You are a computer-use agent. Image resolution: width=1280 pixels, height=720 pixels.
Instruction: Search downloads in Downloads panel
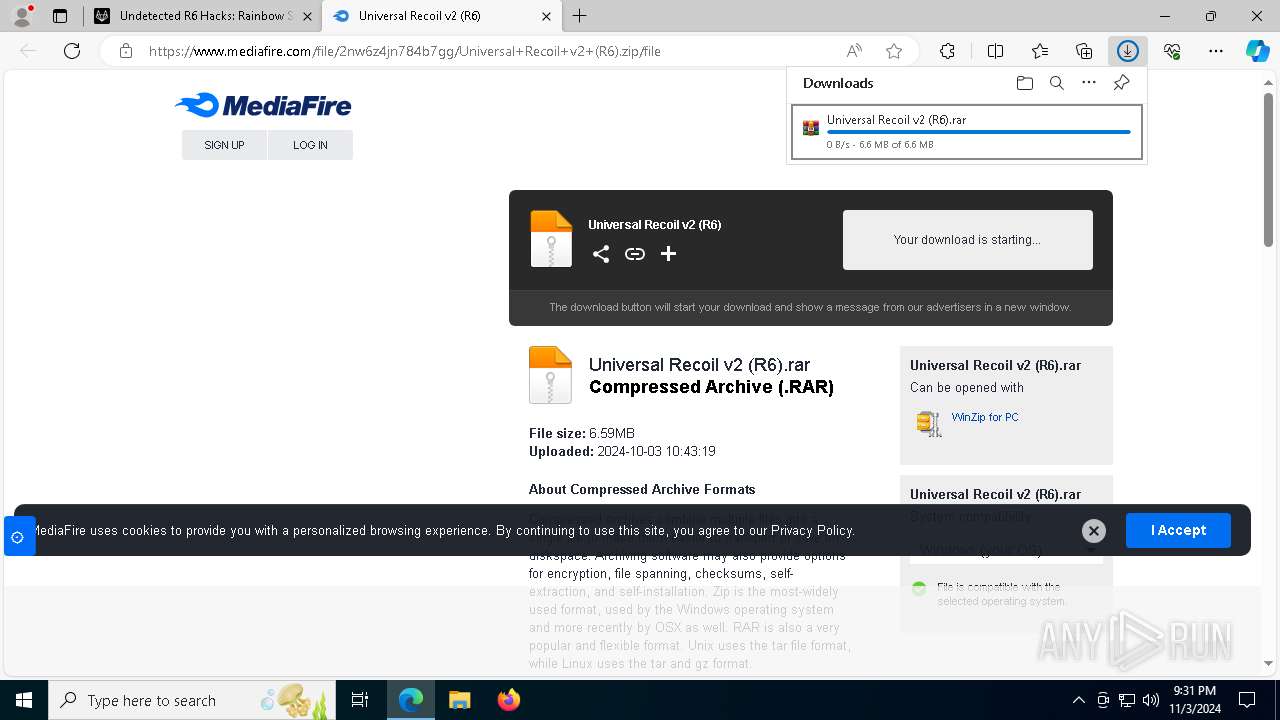1056,83
